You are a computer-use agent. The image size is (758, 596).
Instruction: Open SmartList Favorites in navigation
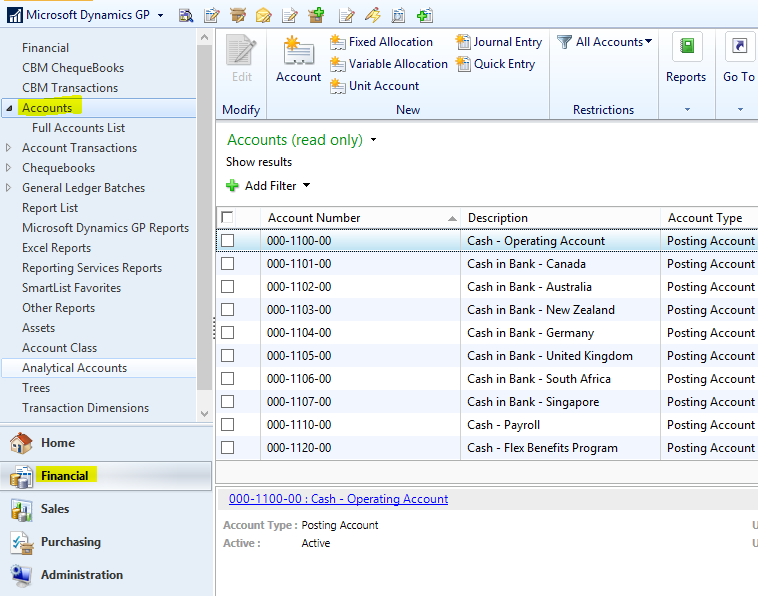pyautogui.click(x=72, y=288)
